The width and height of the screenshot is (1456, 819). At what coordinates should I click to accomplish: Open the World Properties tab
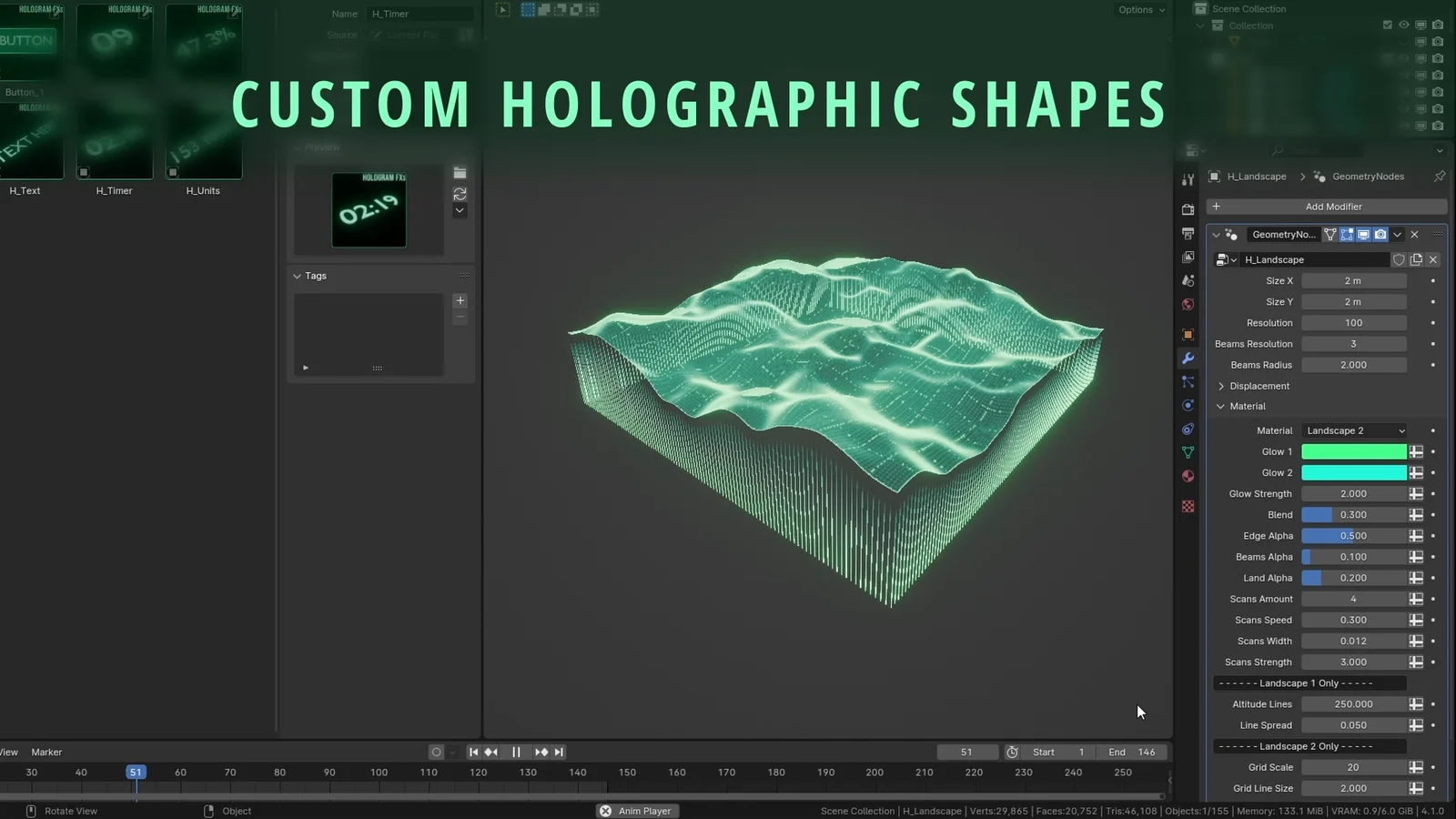click(1188, 303)
